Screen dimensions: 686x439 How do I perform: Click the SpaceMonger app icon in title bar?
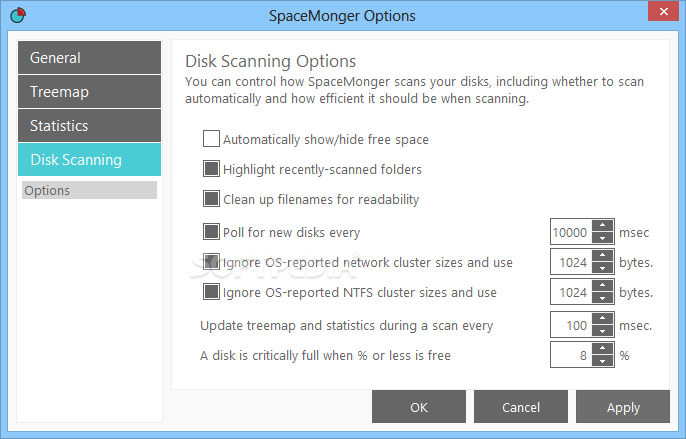click(x=18, y=15)
